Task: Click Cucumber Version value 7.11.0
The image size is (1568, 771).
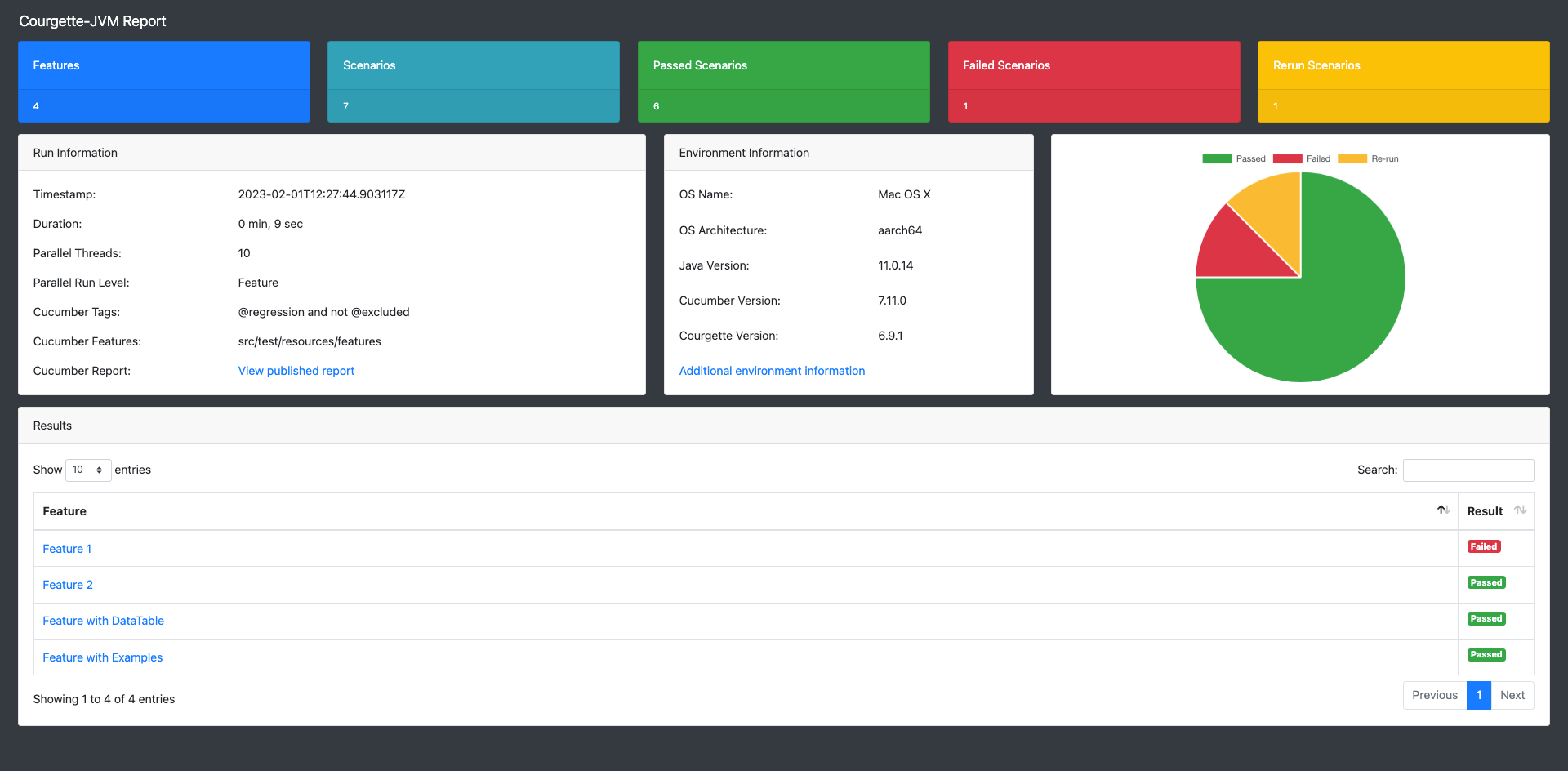Action: [893, 301]
